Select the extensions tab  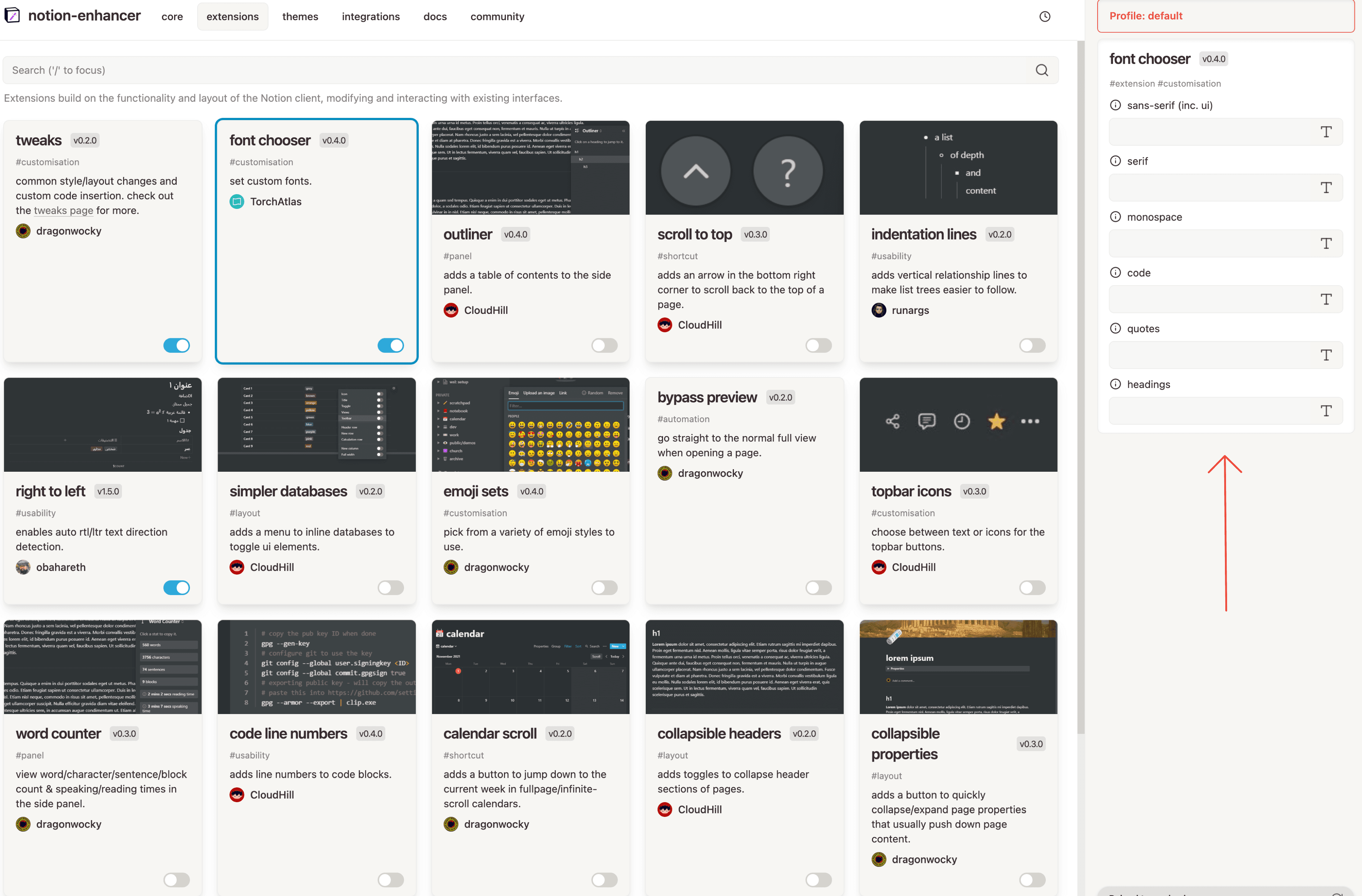232,17
